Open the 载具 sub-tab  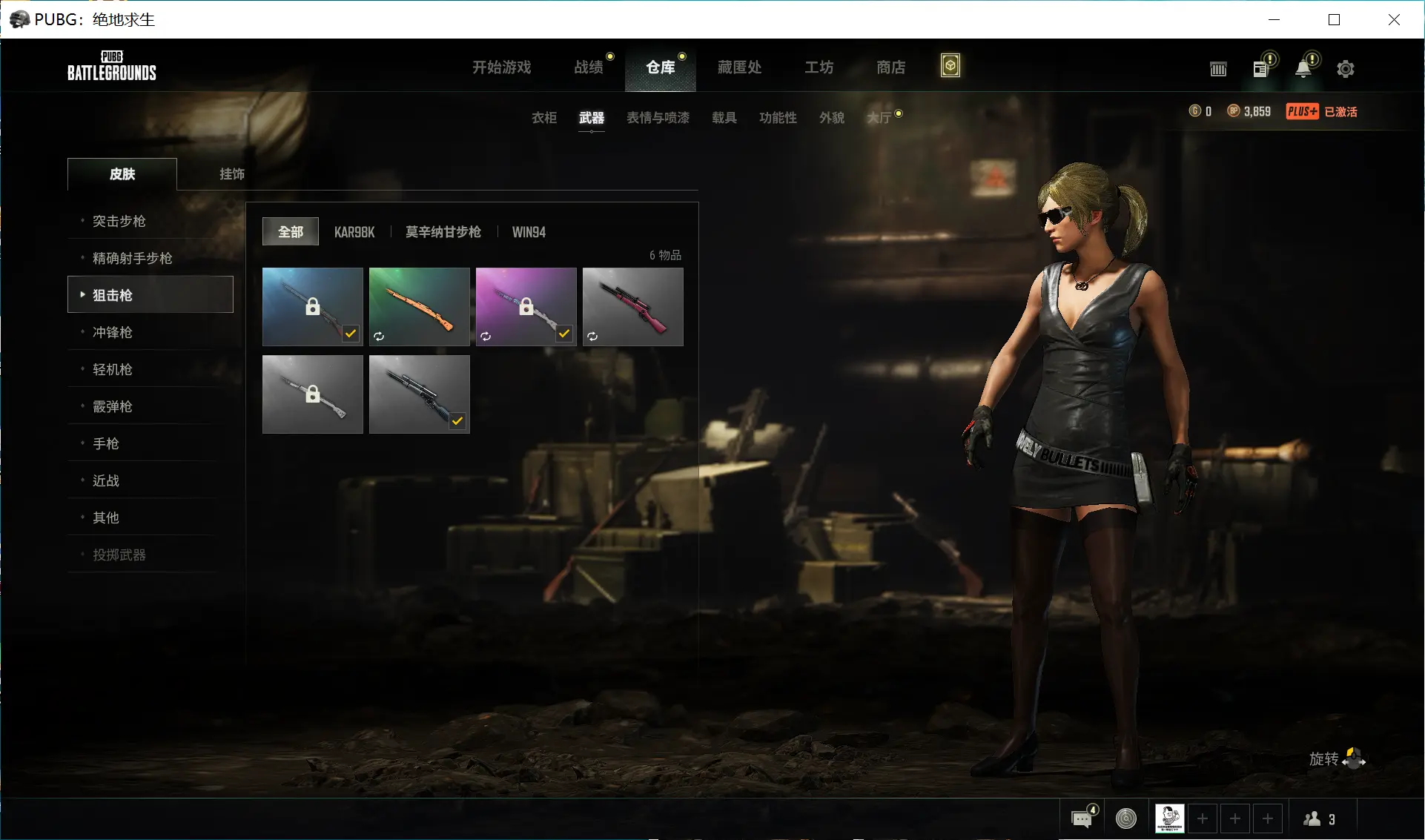coord(724,117)
